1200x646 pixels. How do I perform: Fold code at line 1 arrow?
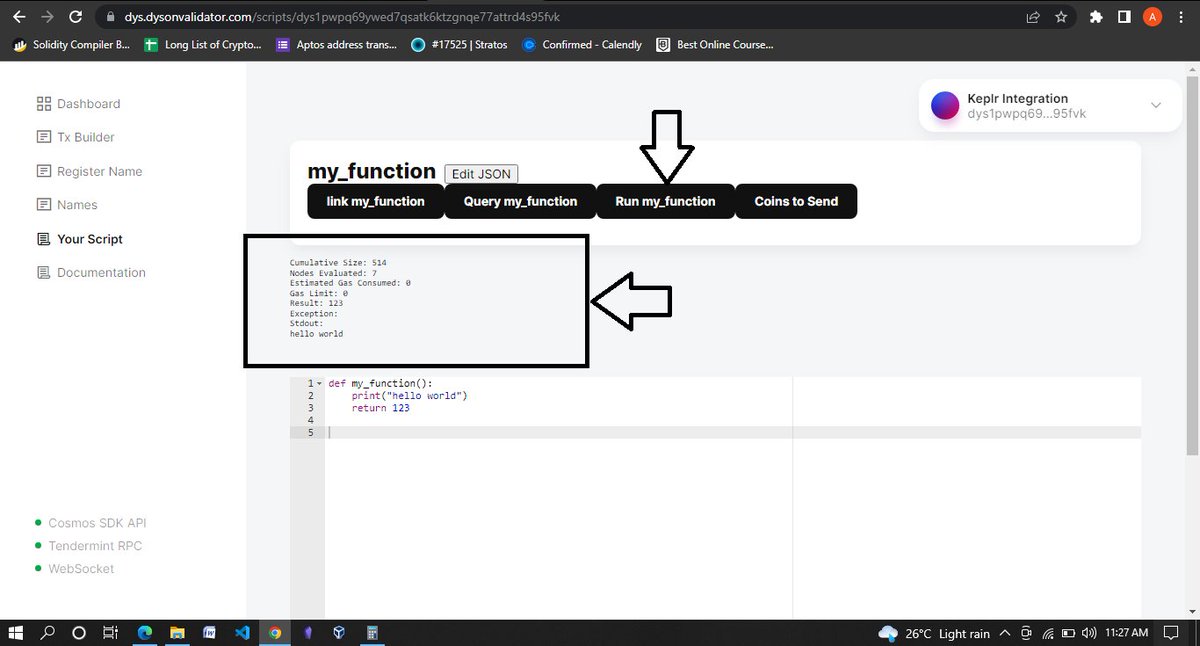click(319, 383)
